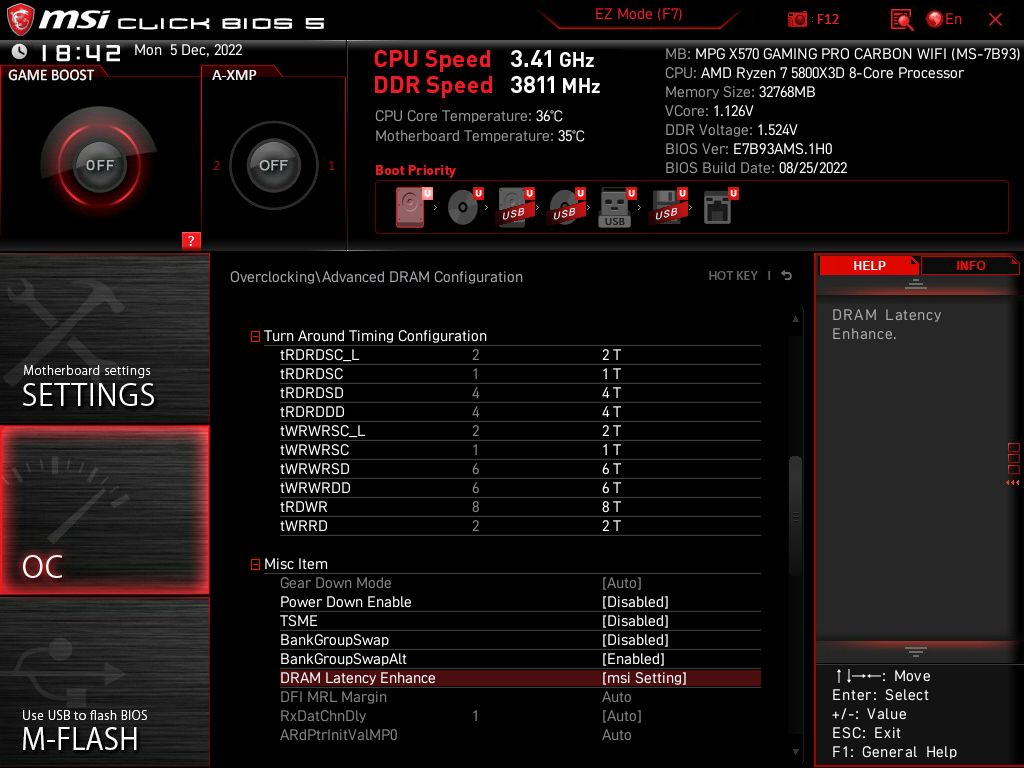Screen dimensions: 1024x768
Task: Select the DFI MRL Margin row
Action: (520, 697)
